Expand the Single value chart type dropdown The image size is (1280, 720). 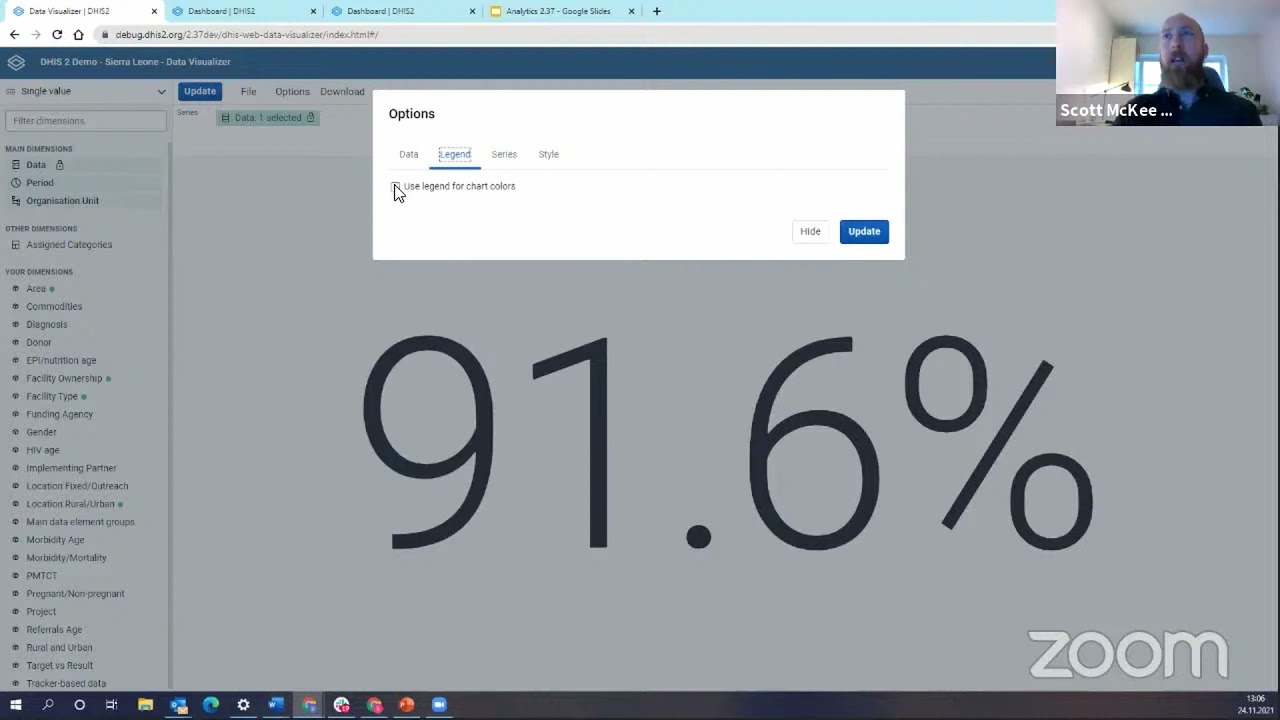tap(85, 91)
